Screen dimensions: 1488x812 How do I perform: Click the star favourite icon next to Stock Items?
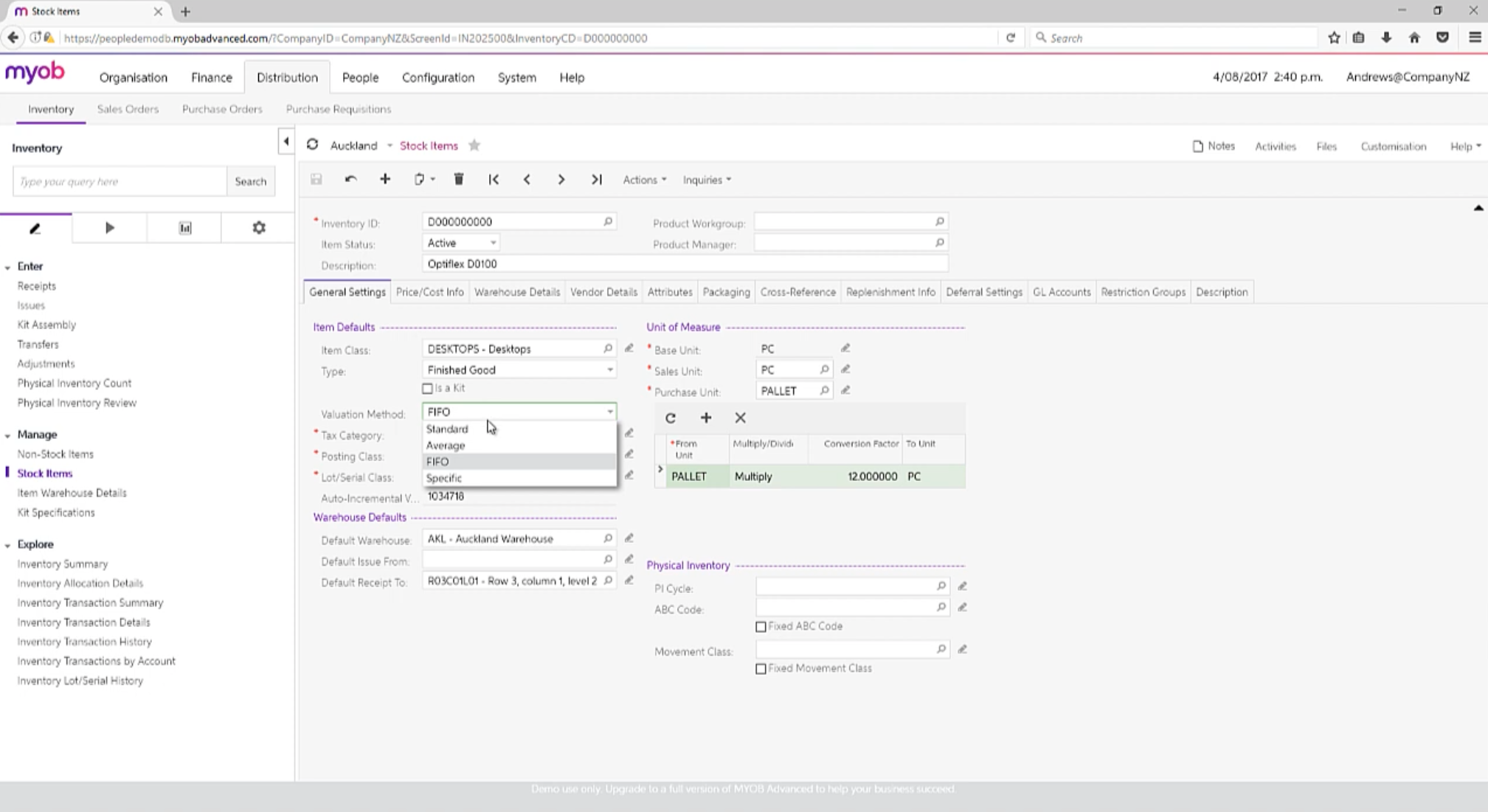point(474,145)
